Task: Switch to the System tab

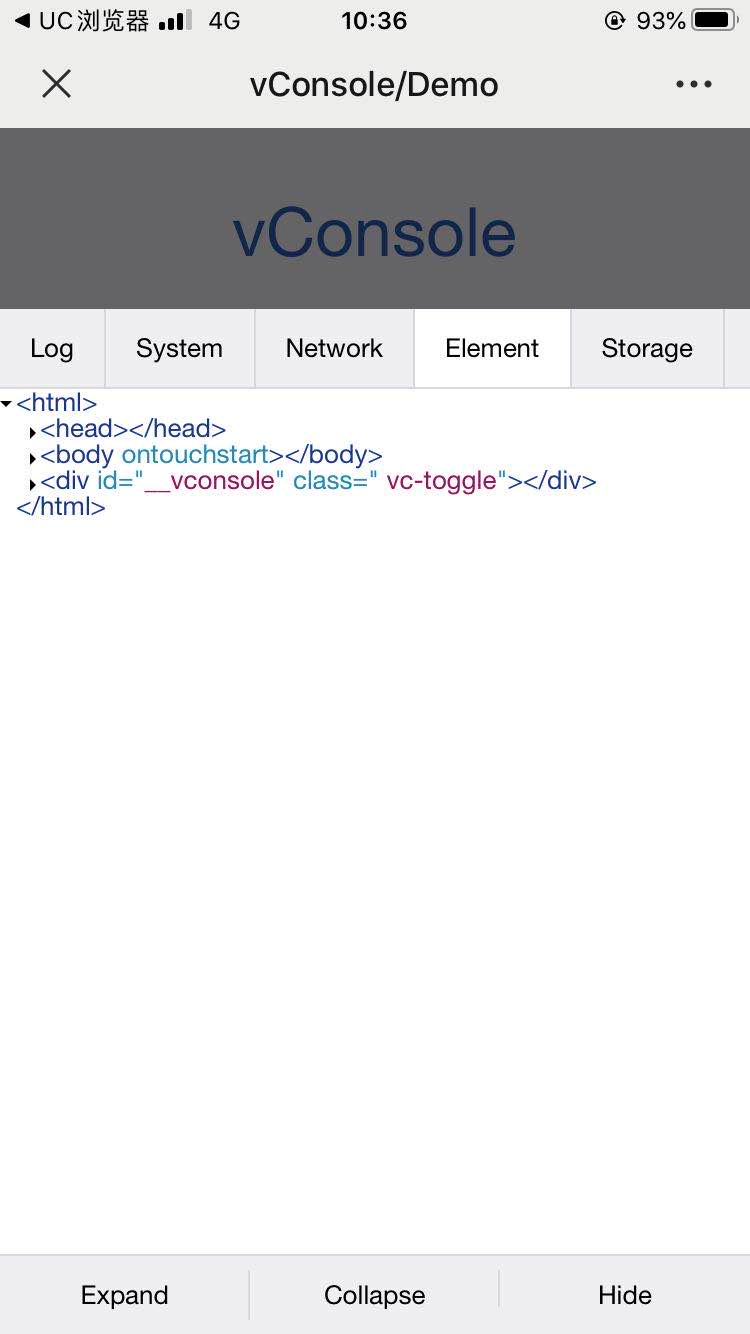Action: click(x=180, y=348)
